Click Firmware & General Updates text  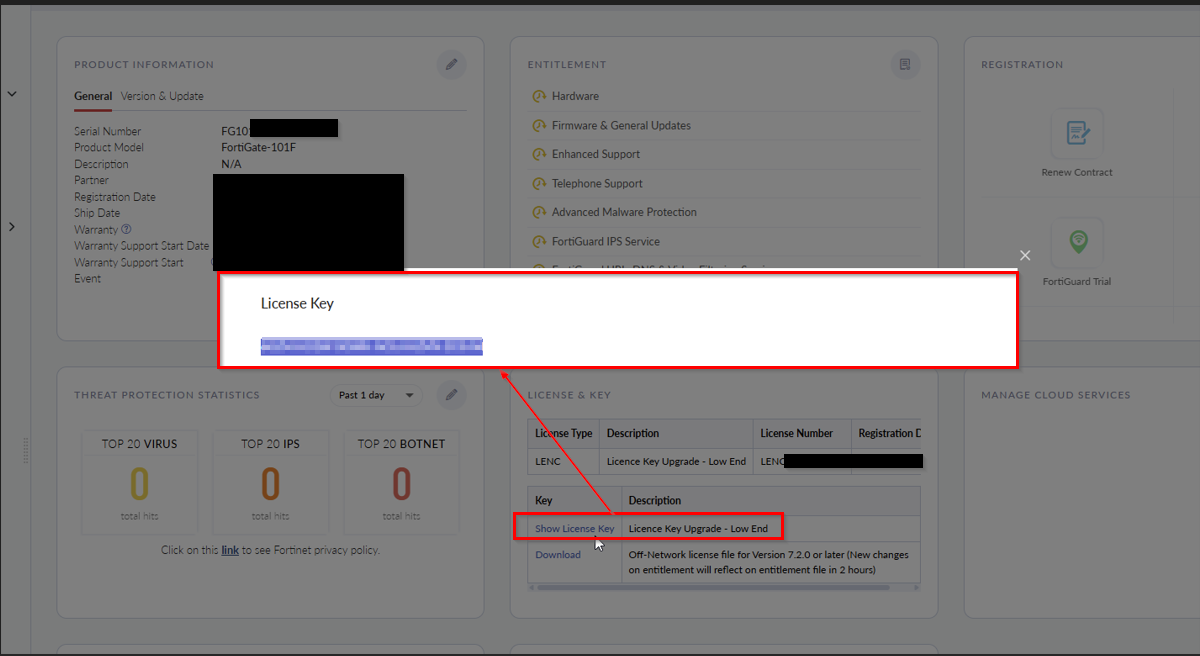(621, 126)
